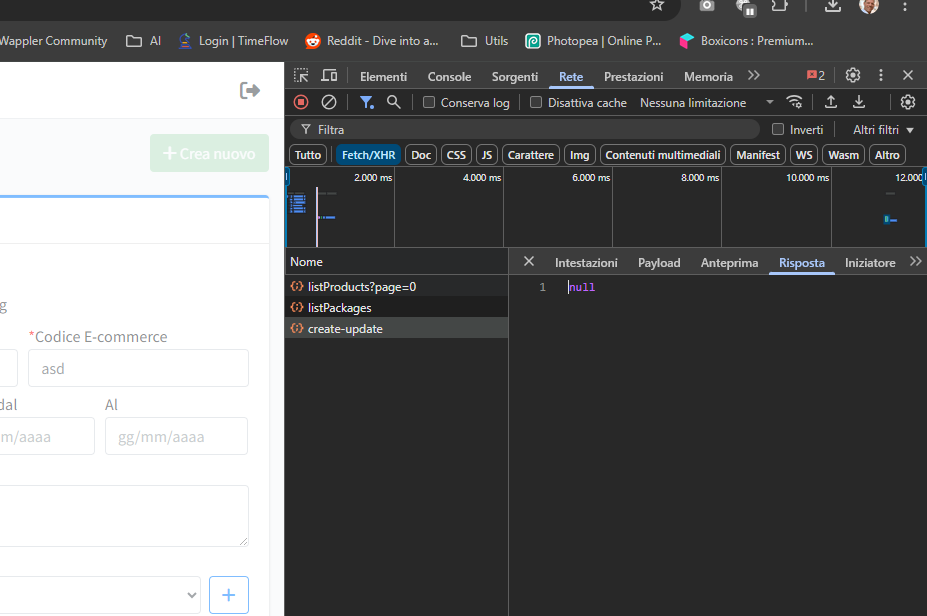Import HAR file upload icon
Viewport: 927px width, 616px height.
click(x=831, y=102)
